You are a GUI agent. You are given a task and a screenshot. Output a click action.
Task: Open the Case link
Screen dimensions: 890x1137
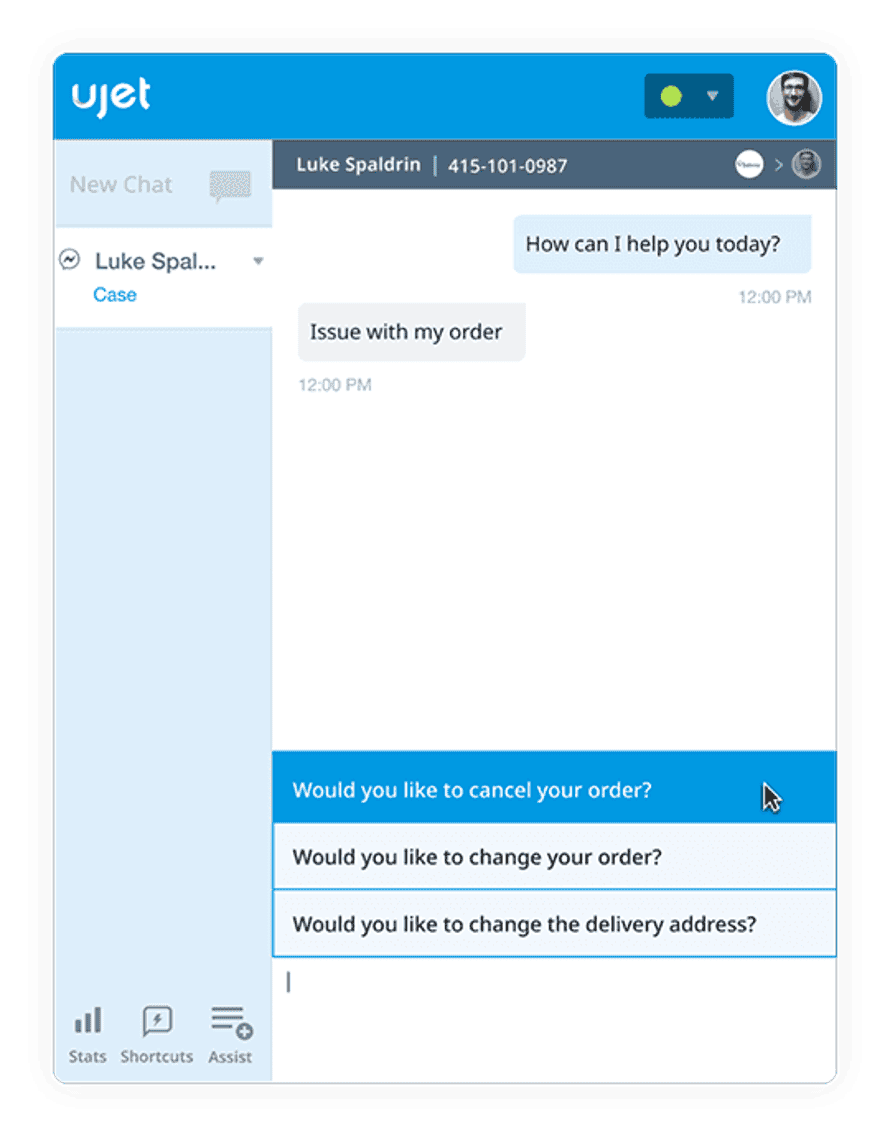[x=115, y=295]
